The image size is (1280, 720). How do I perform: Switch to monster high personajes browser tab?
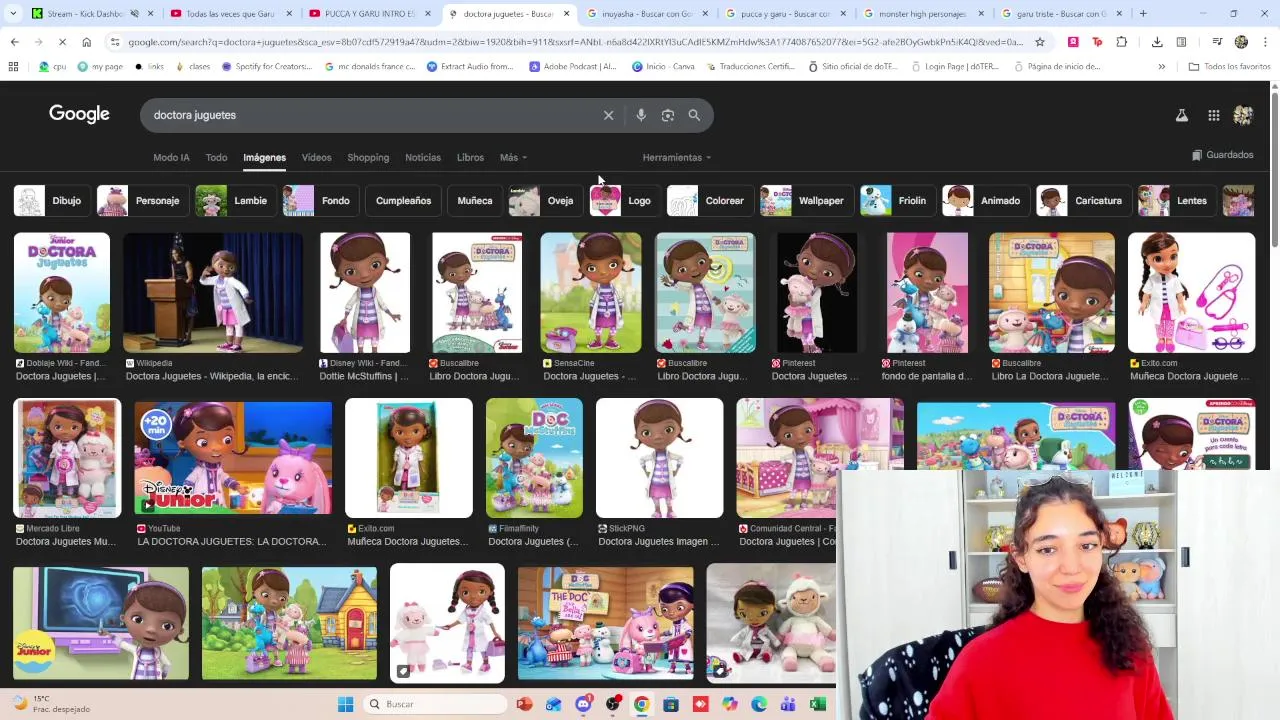click(x=923, y=14)
